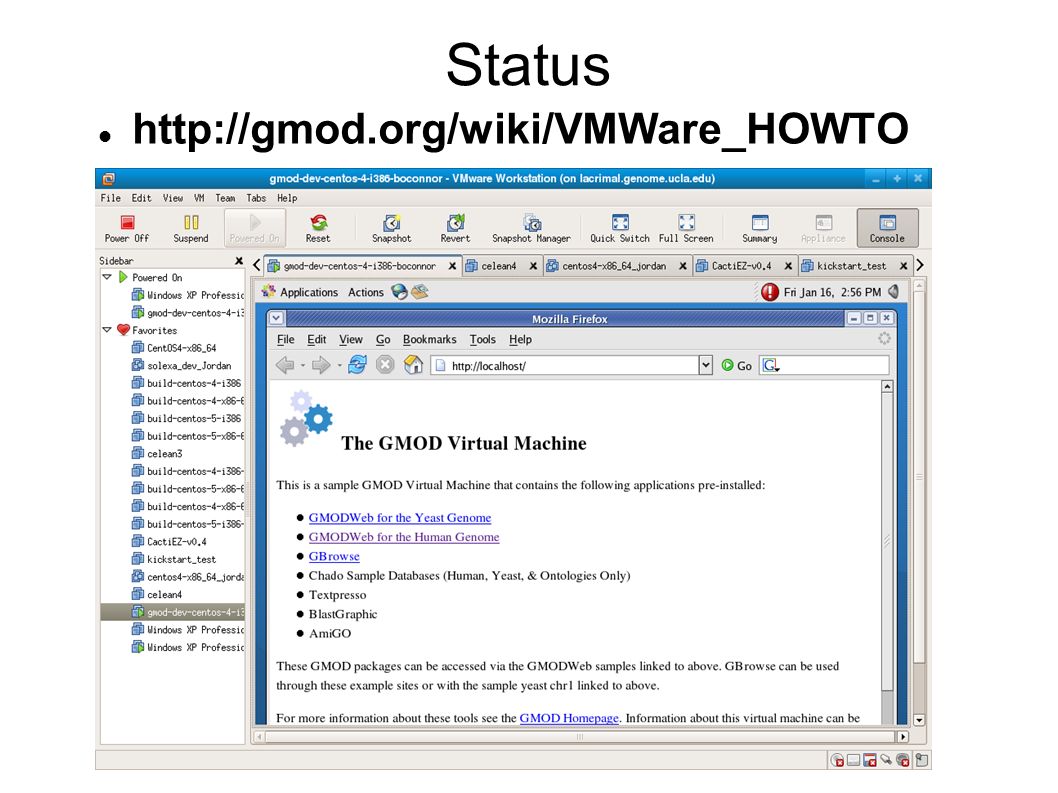Take a Snapshot of the VM

tap(391, 228)
